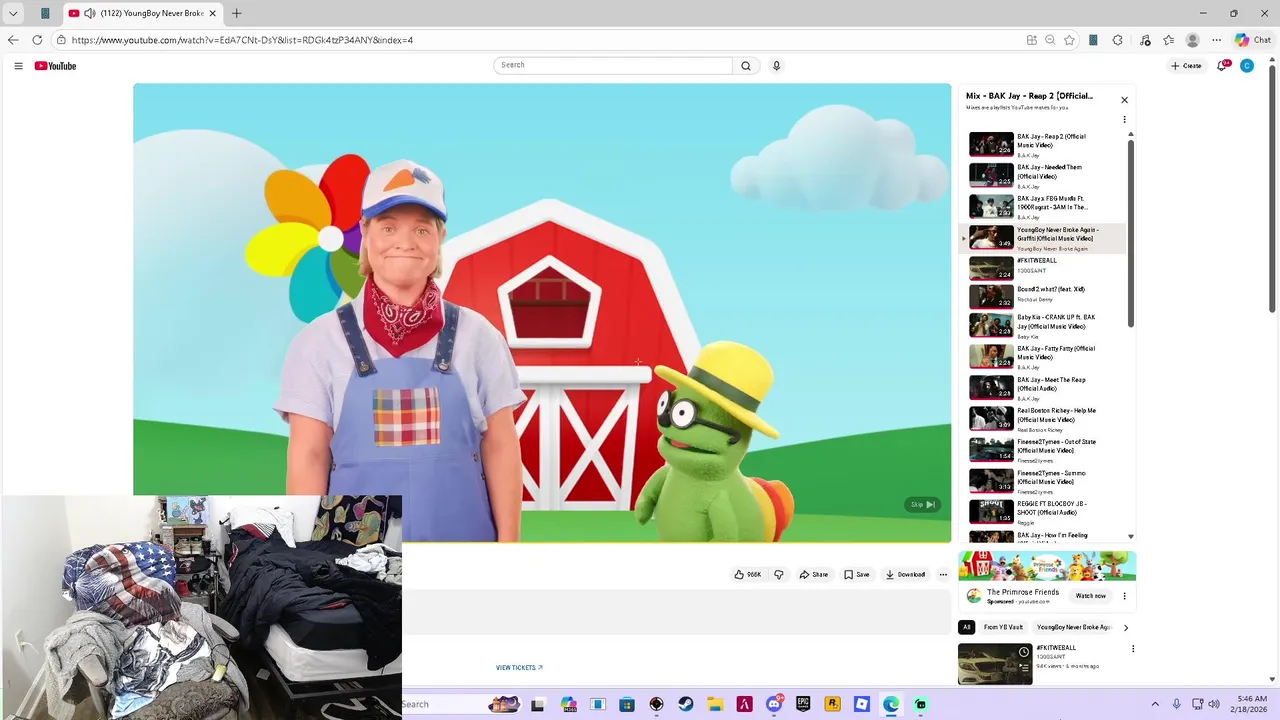The image size is (1280, 720).
Task: Open the VIEW TICKETS link
Action: (x=519, y=668)
